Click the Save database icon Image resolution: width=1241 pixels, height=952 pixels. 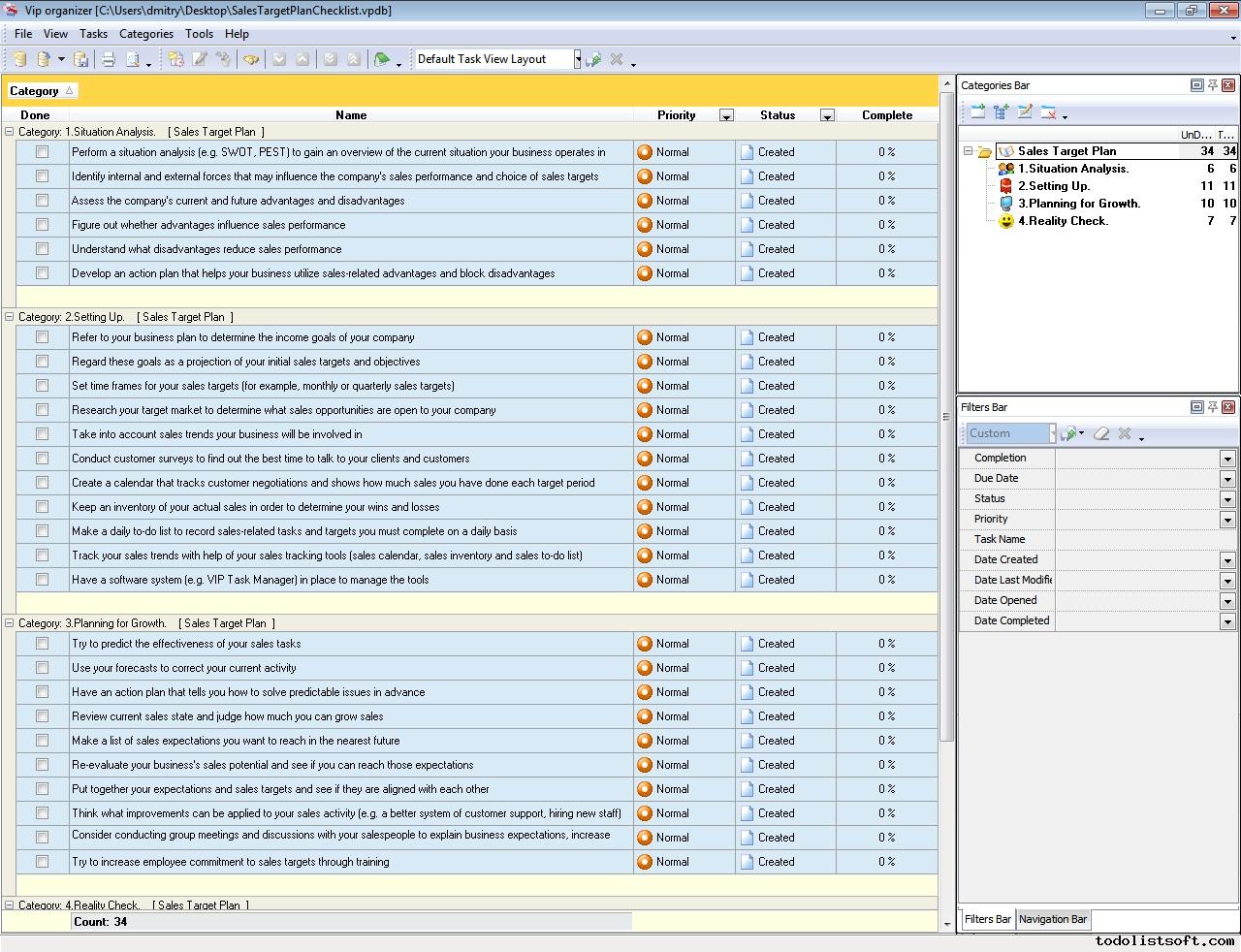coord(81,60)
